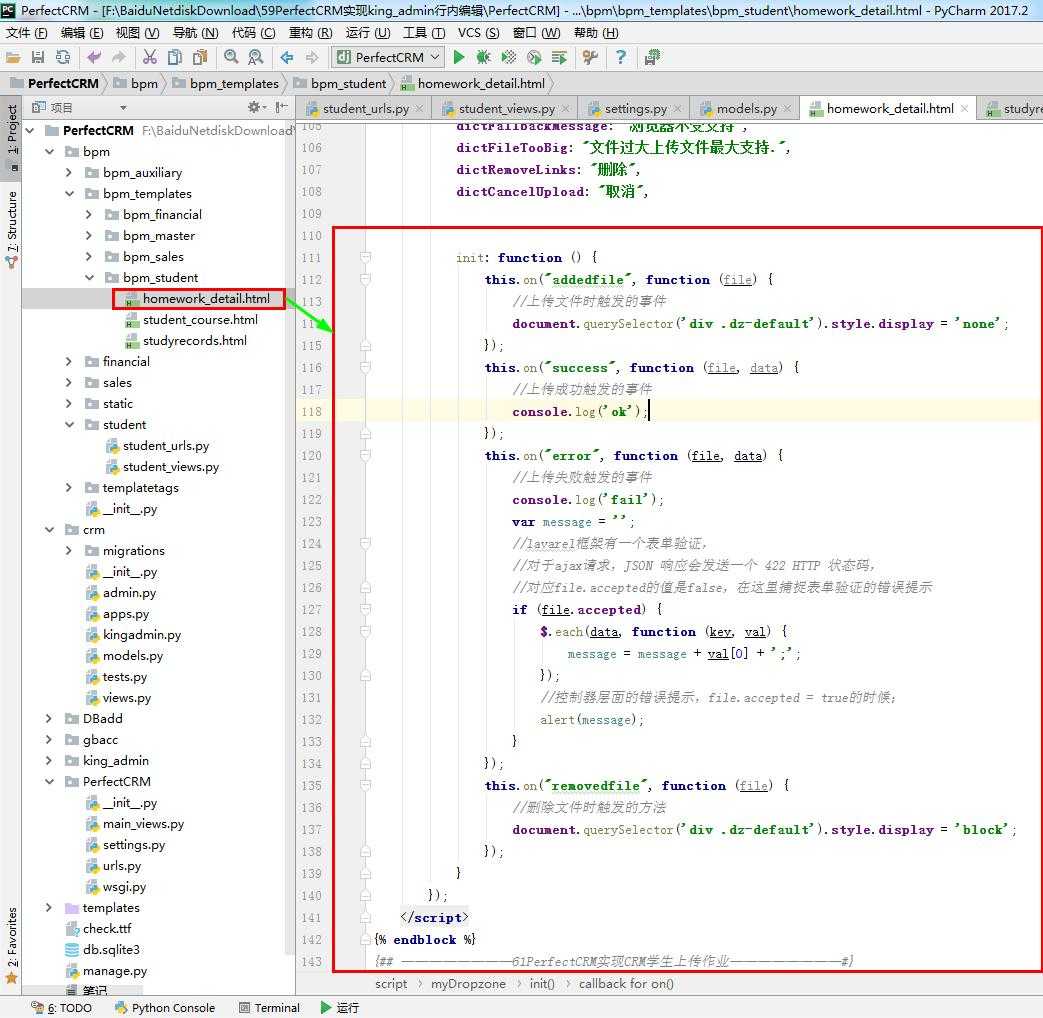Close the settings.py editor tab
Image resolution: width=1043 pixels, height=1018 pixels.
point(677,108)
